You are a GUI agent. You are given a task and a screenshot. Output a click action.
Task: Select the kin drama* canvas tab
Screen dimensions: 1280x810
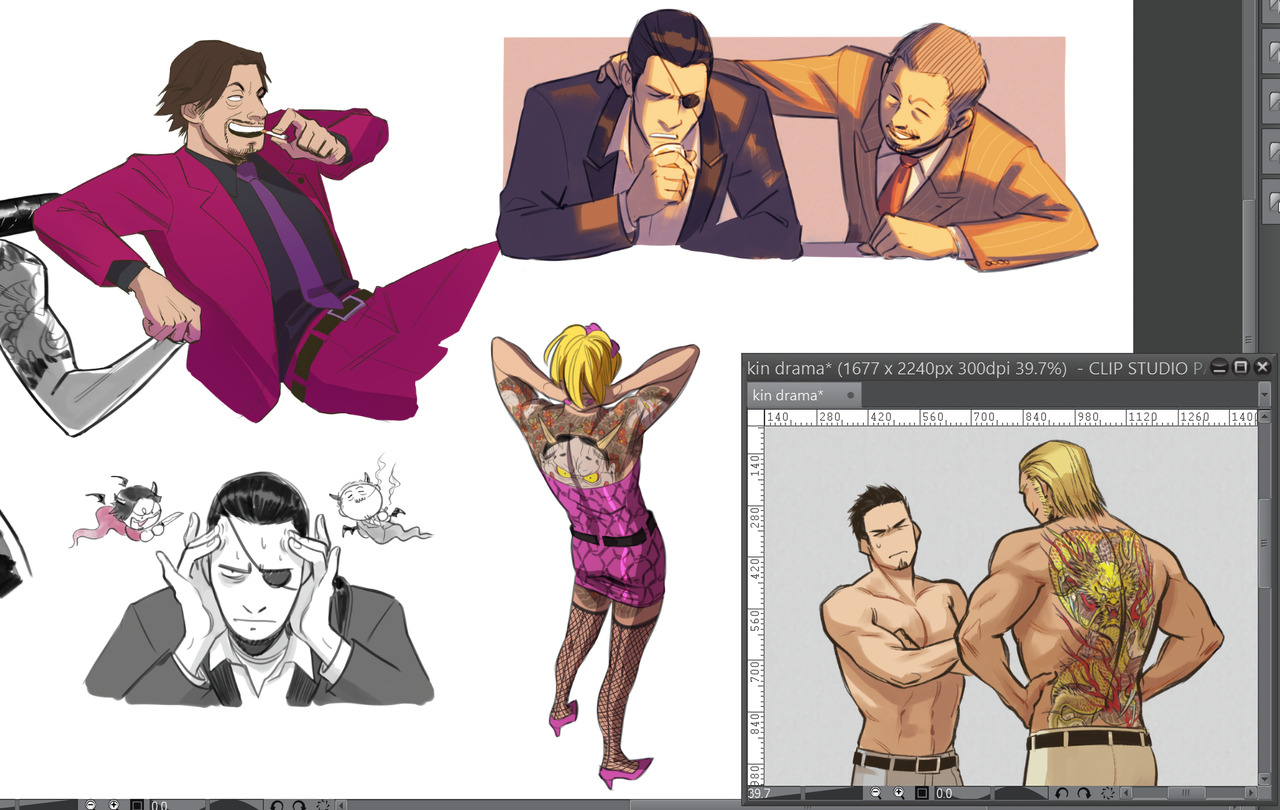pos(789,395)
